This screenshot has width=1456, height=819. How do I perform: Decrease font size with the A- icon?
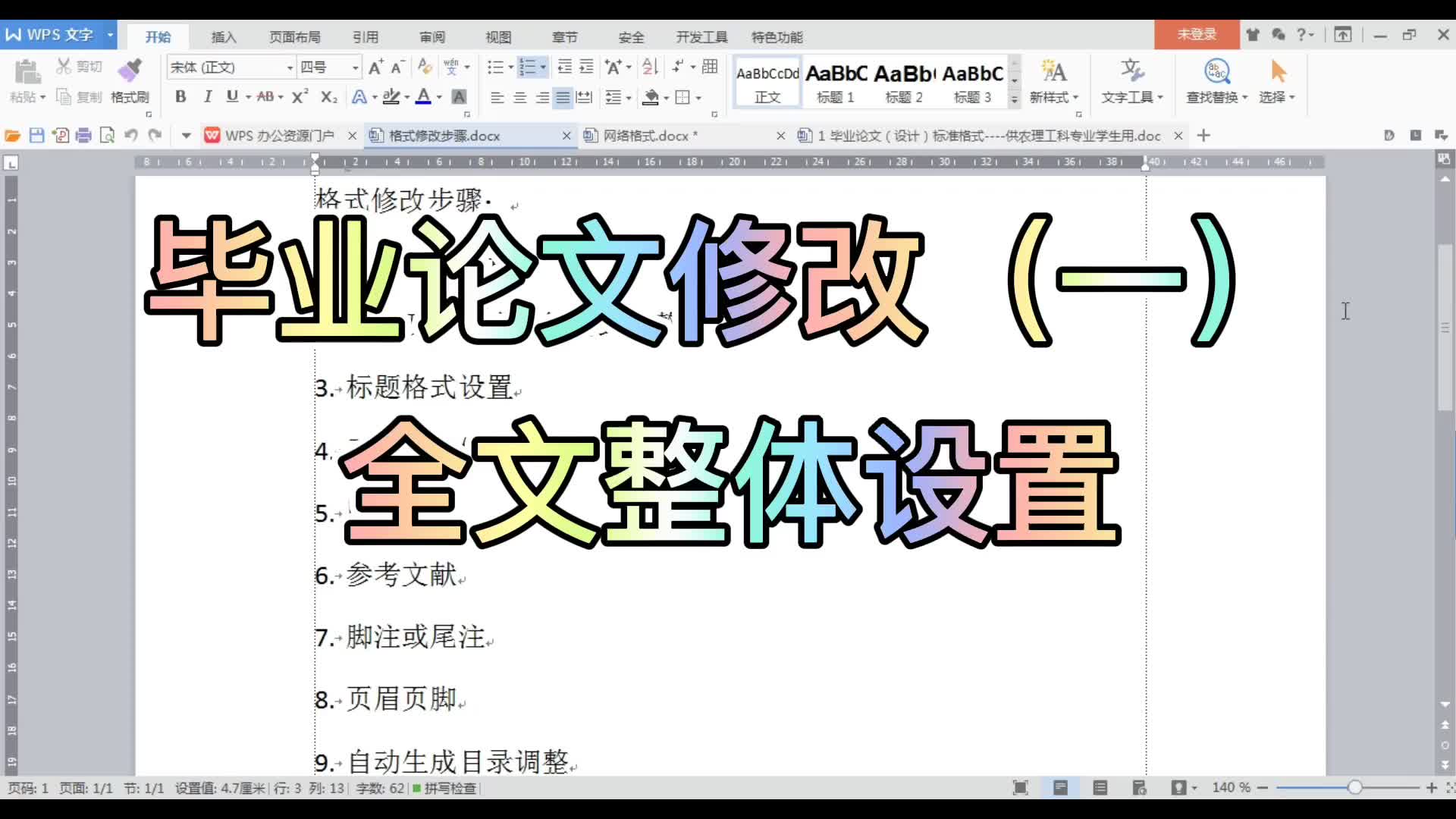pyautogui.click(x=397, y=67)
